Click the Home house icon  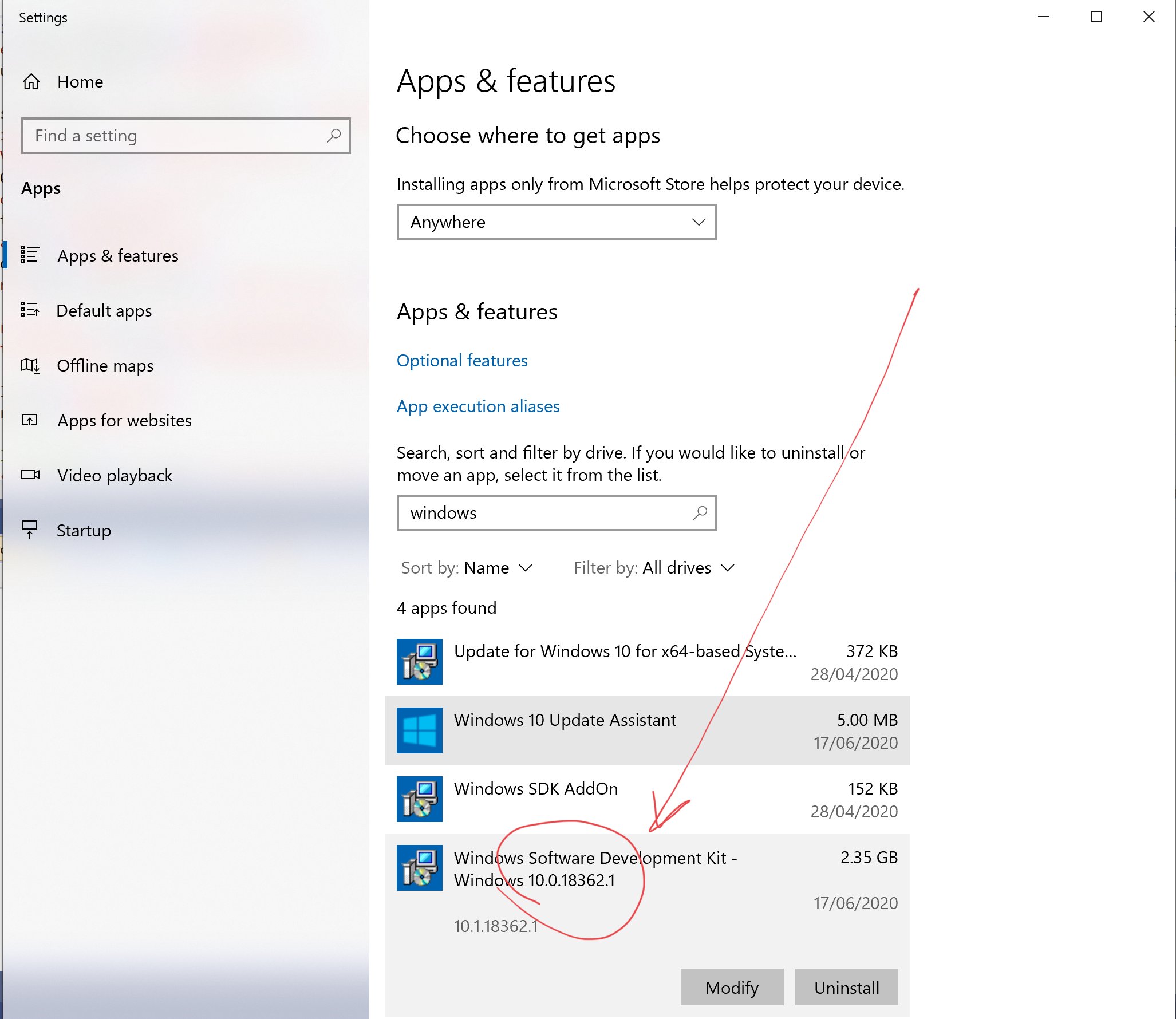(31, 82)
